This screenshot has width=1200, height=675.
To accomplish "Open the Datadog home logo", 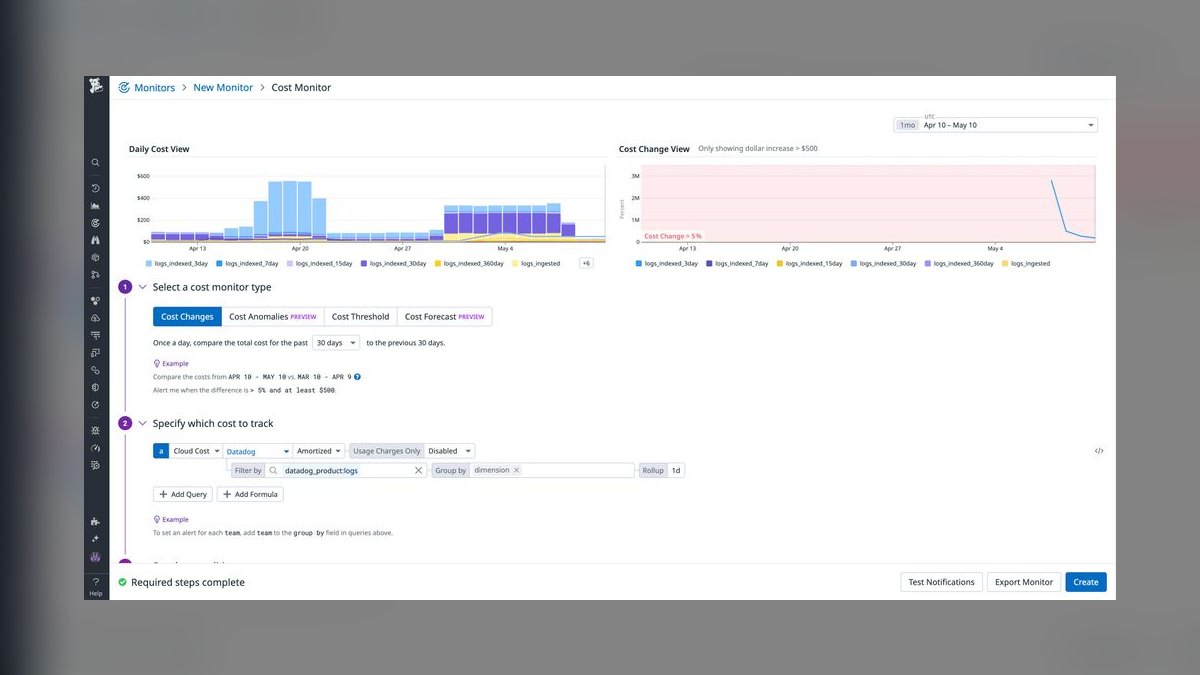I will (x=96, y=86).
